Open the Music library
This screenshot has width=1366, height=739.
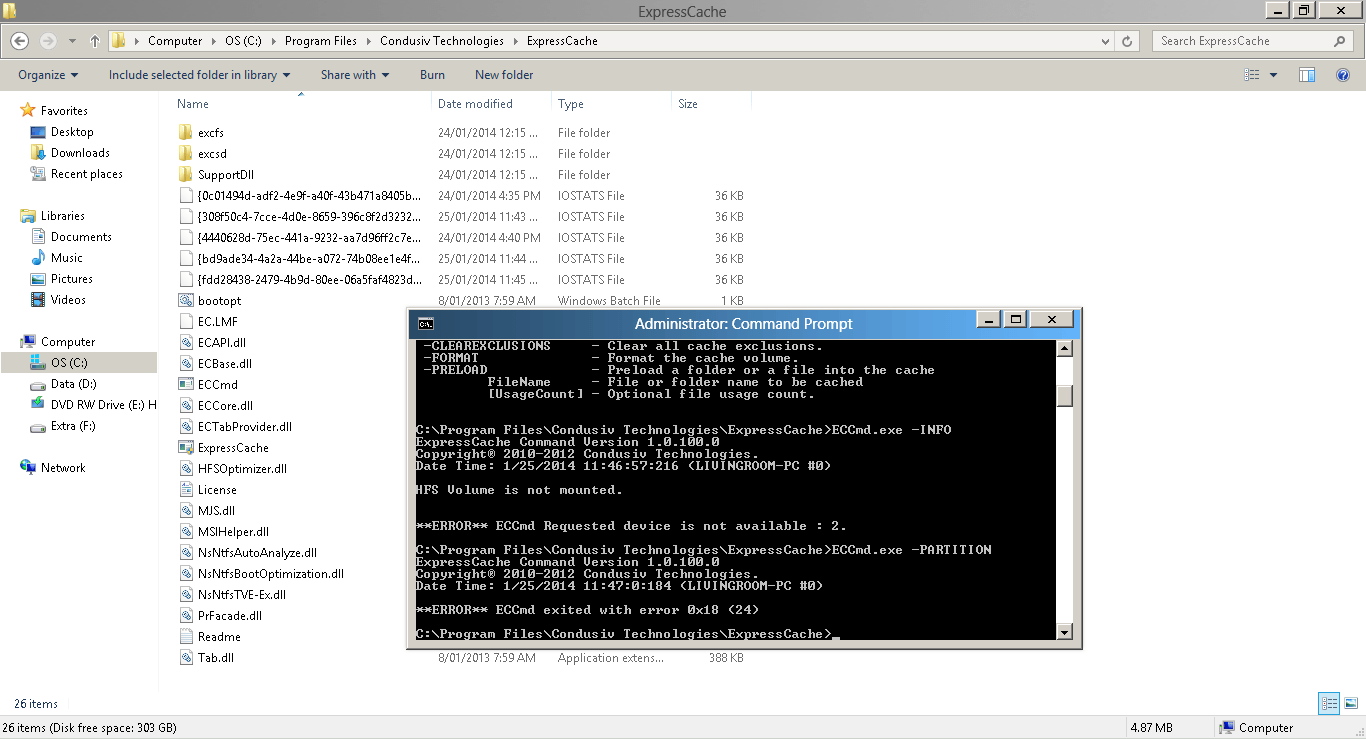(67, 258)
